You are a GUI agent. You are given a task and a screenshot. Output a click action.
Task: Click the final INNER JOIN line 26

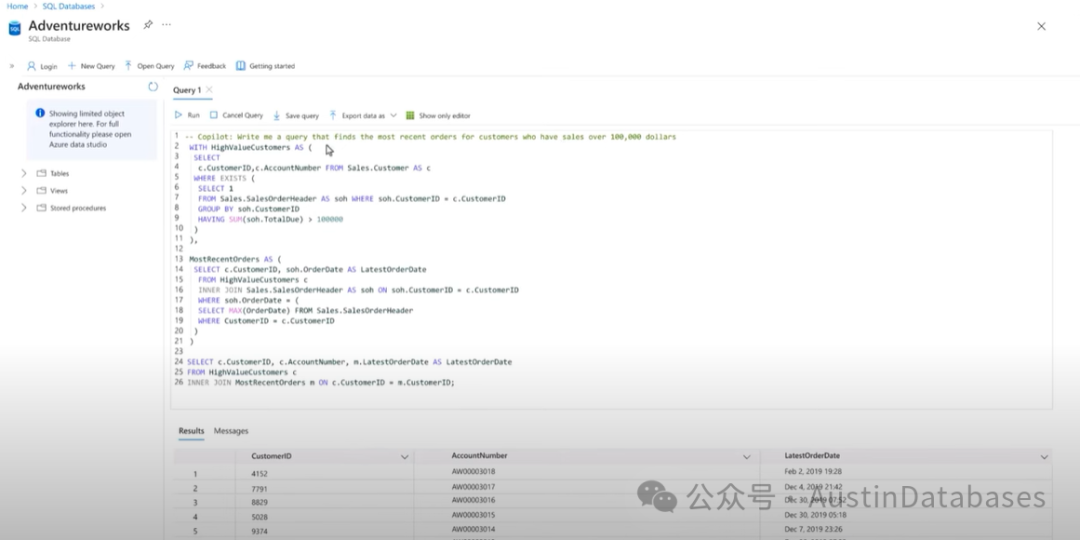tap(321, 382)
